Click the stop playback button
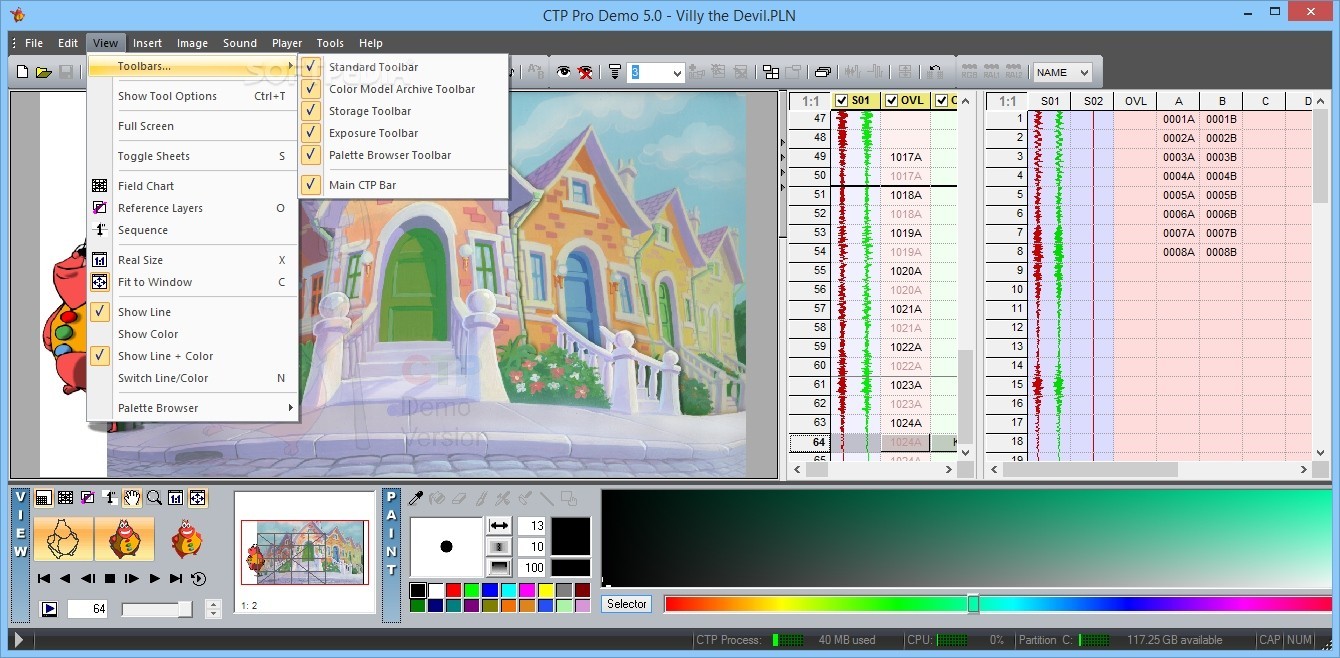Image resolution: width=1340 pixels, height=658 pixels. point(109,578)
